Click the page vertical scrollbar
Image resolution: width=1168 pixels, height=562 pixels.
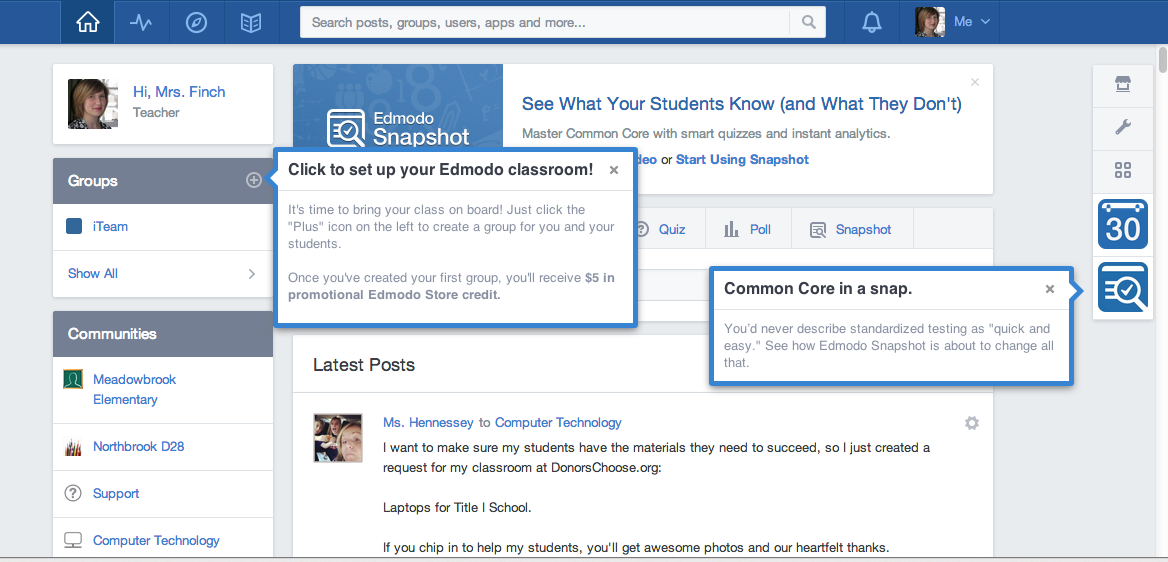tap(1163, 60)
